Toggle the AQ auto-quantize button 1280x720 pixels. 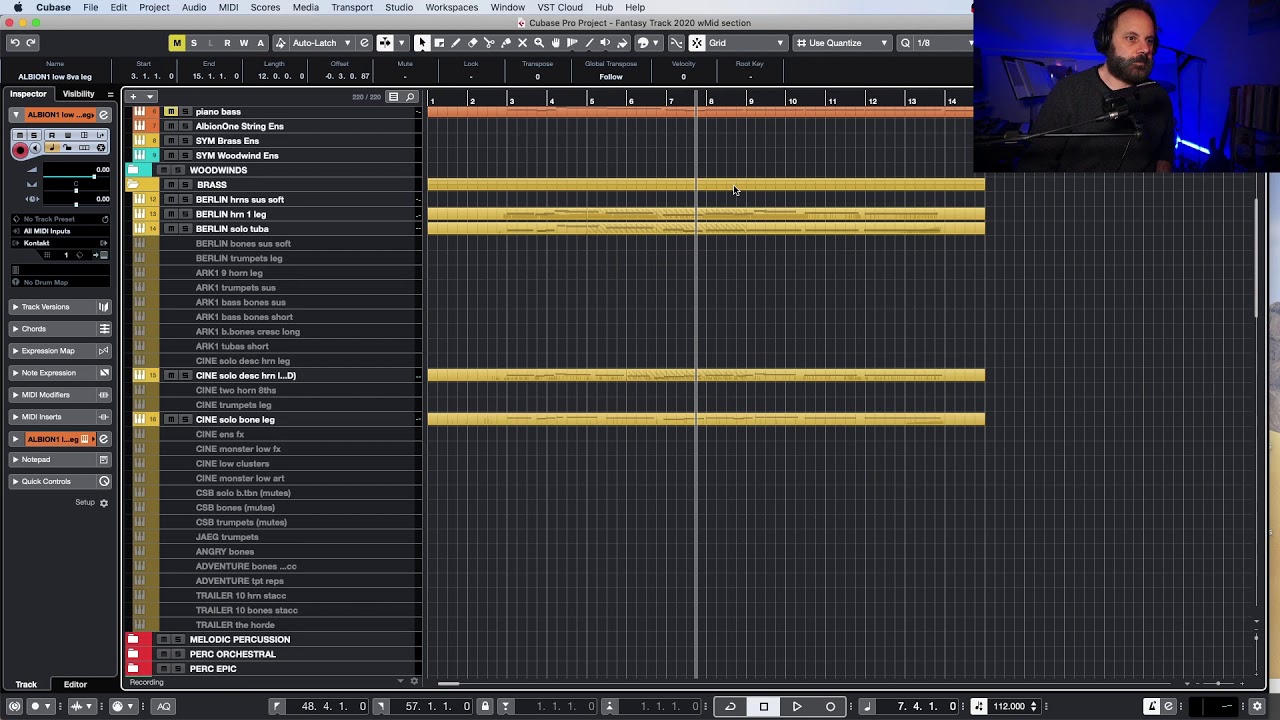click(164, 706)
